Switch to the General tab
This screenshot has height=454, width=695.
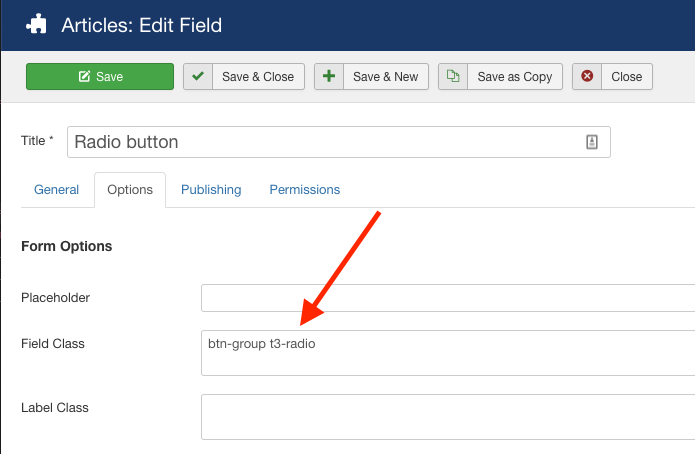pyautogui.click(x=56, y=190)
